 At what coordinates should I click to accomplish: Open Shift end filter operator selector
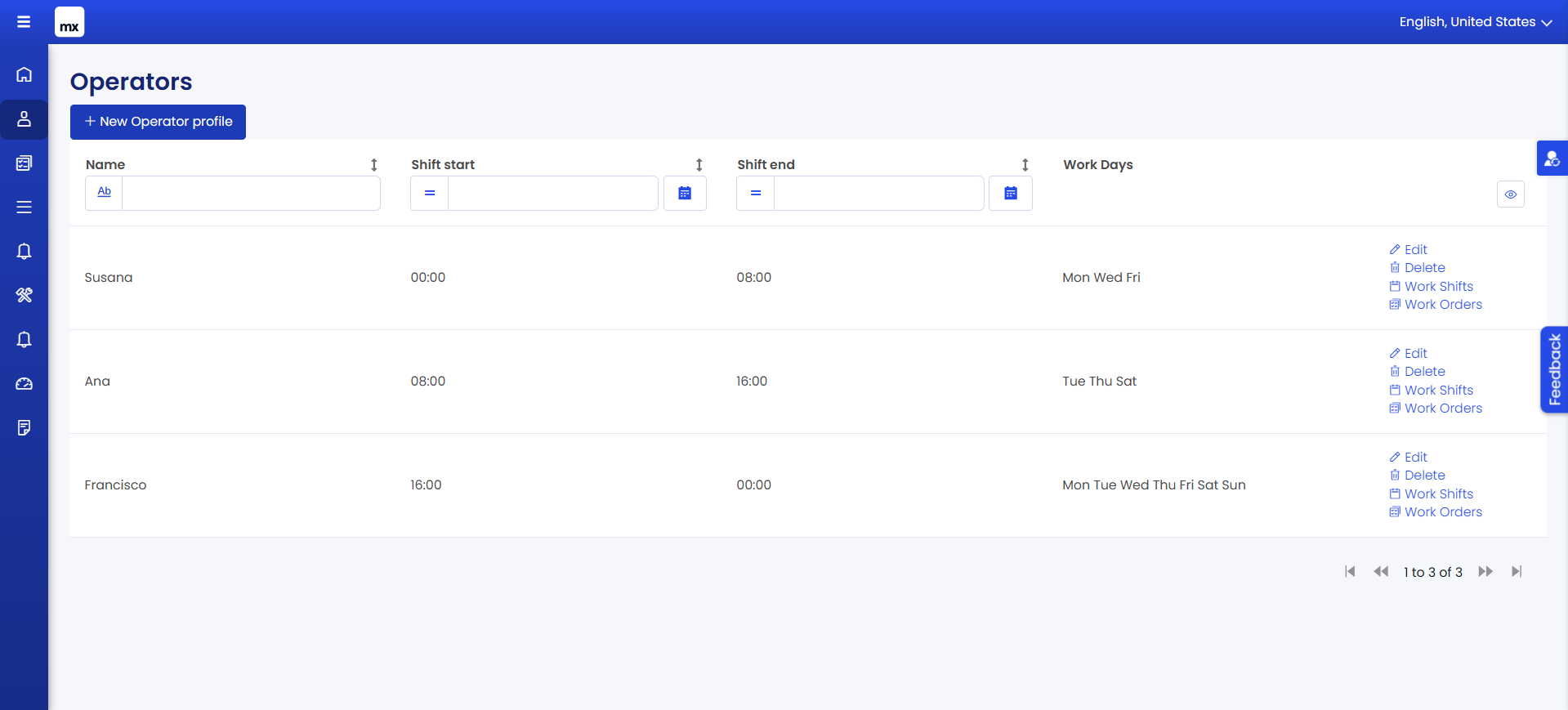pos(756,194)
